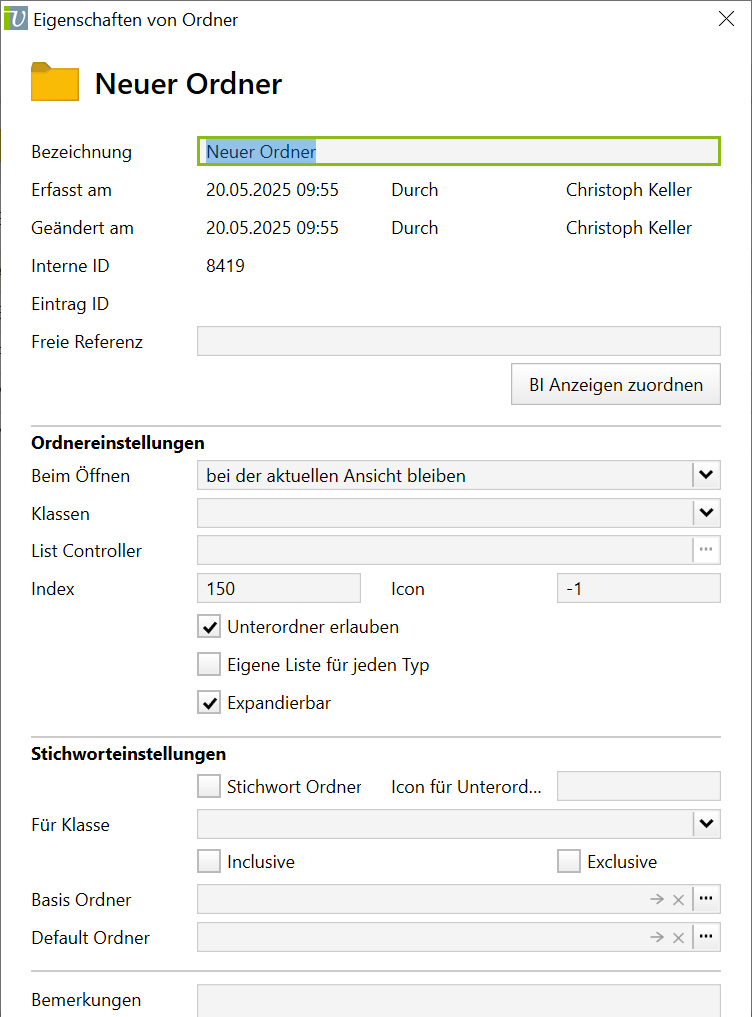The width and height of the screenshot is (752, 1017).
Task: Tick the Inclusive checkbox
Action: [x=209, y=862]
